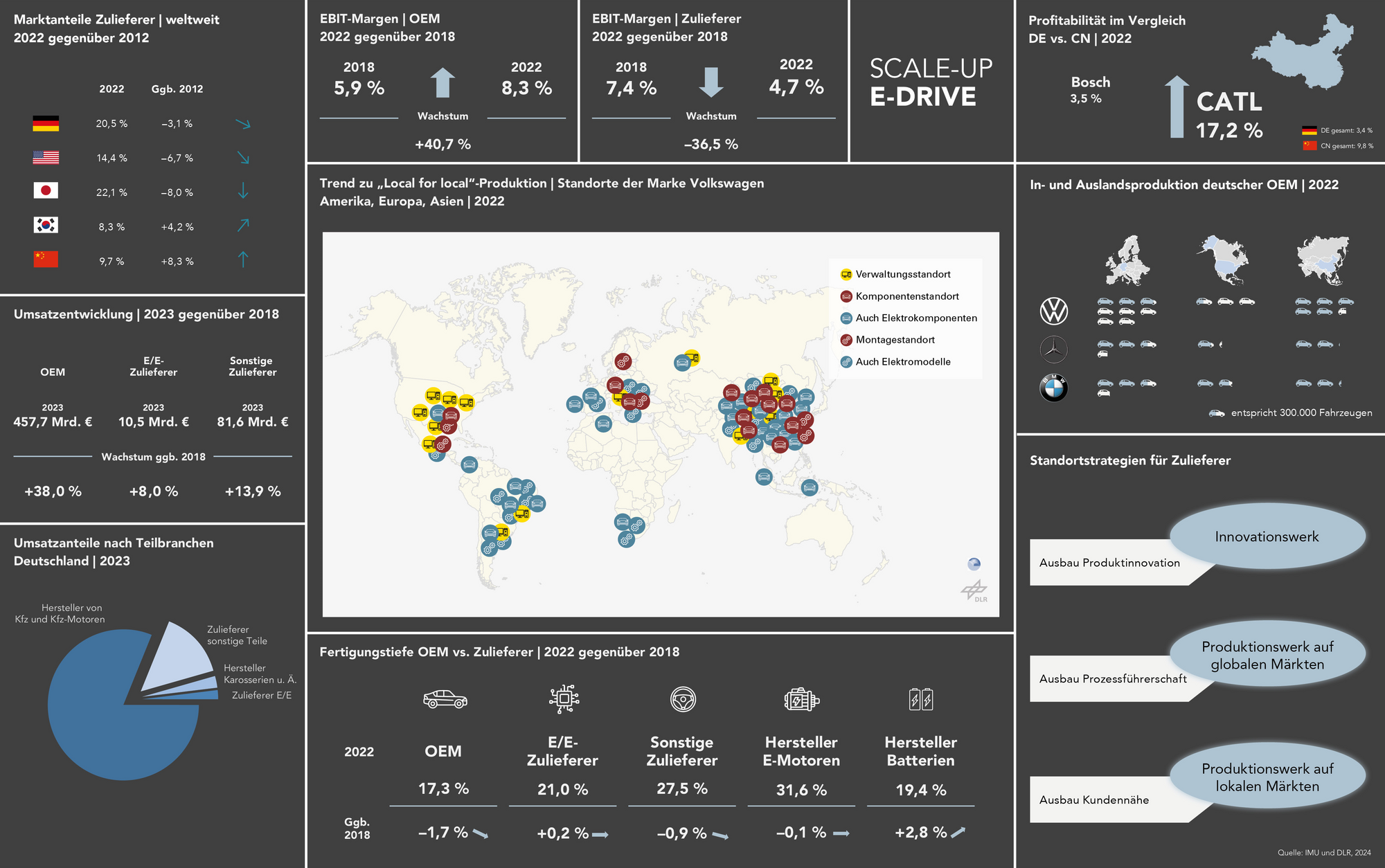The width and height of the screenshot is (1385, 868).
Task: Click the Ausbau Prozessführerschaft label
Action: (x=1112, y=679)
